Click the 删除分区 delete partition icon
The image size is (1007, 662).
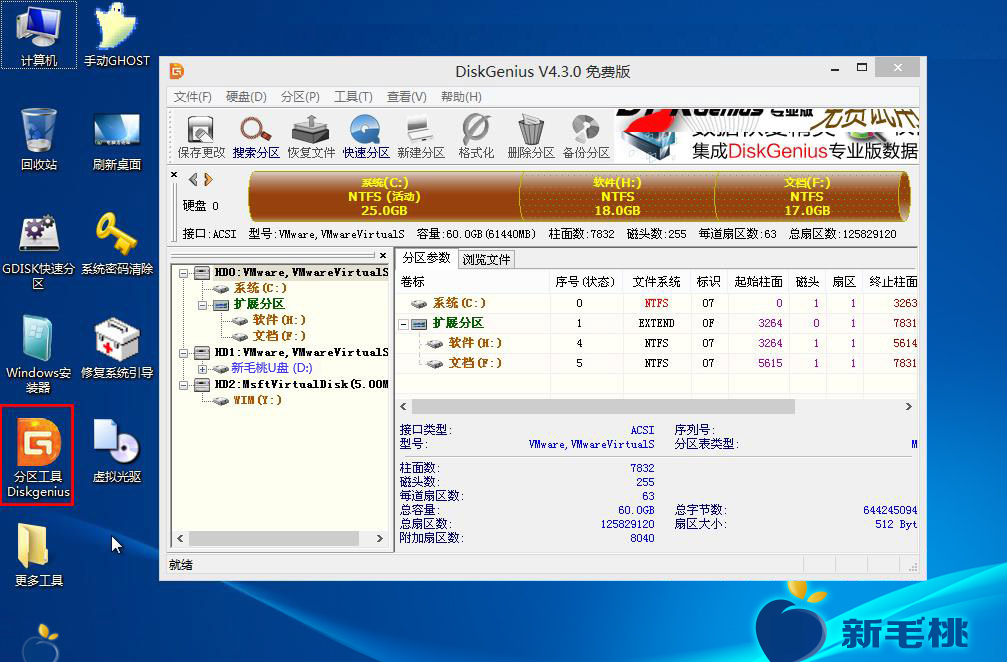[530, 136]
